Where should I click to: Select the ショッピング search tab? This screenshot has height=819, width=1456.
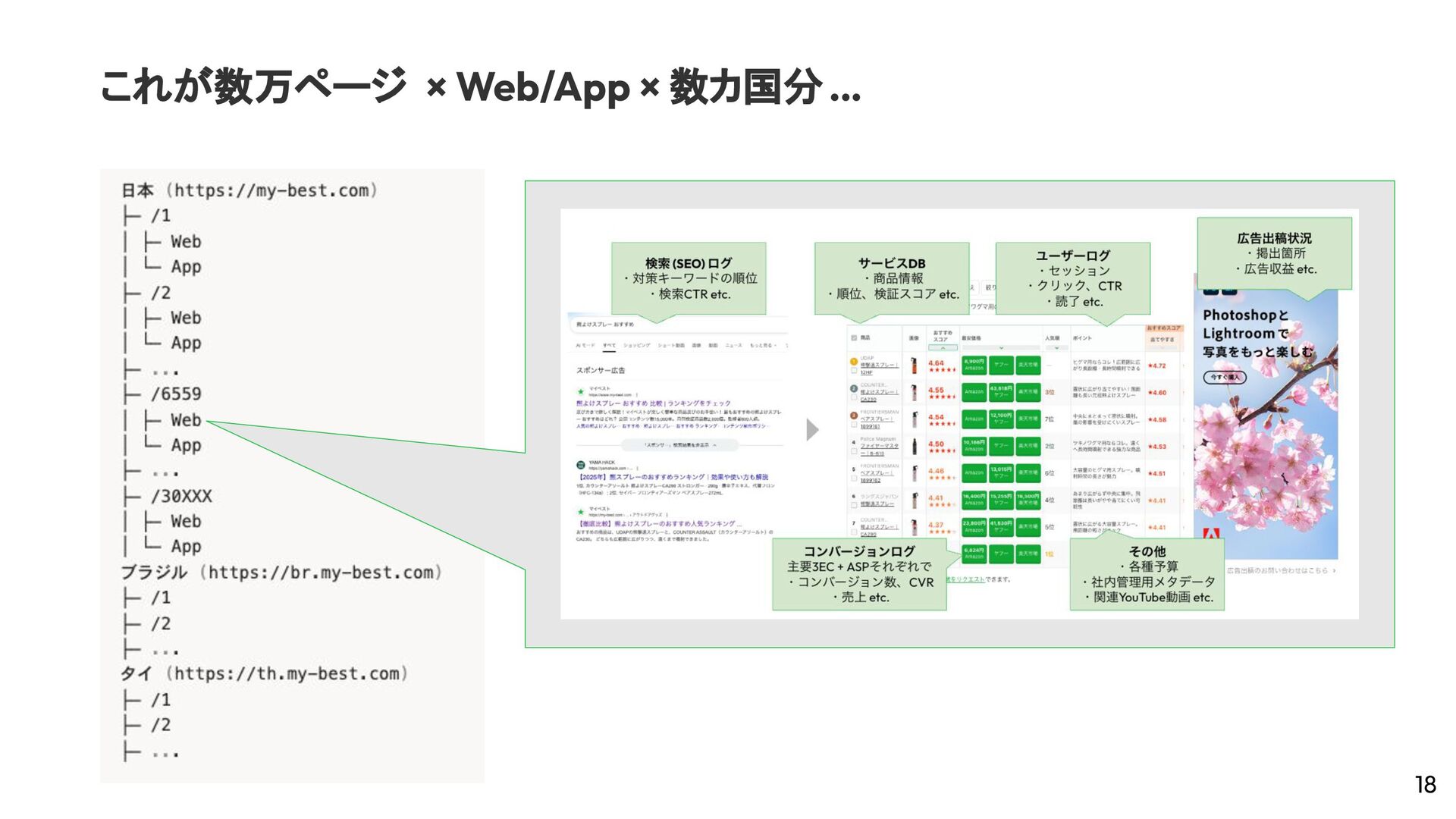(637, 346)
